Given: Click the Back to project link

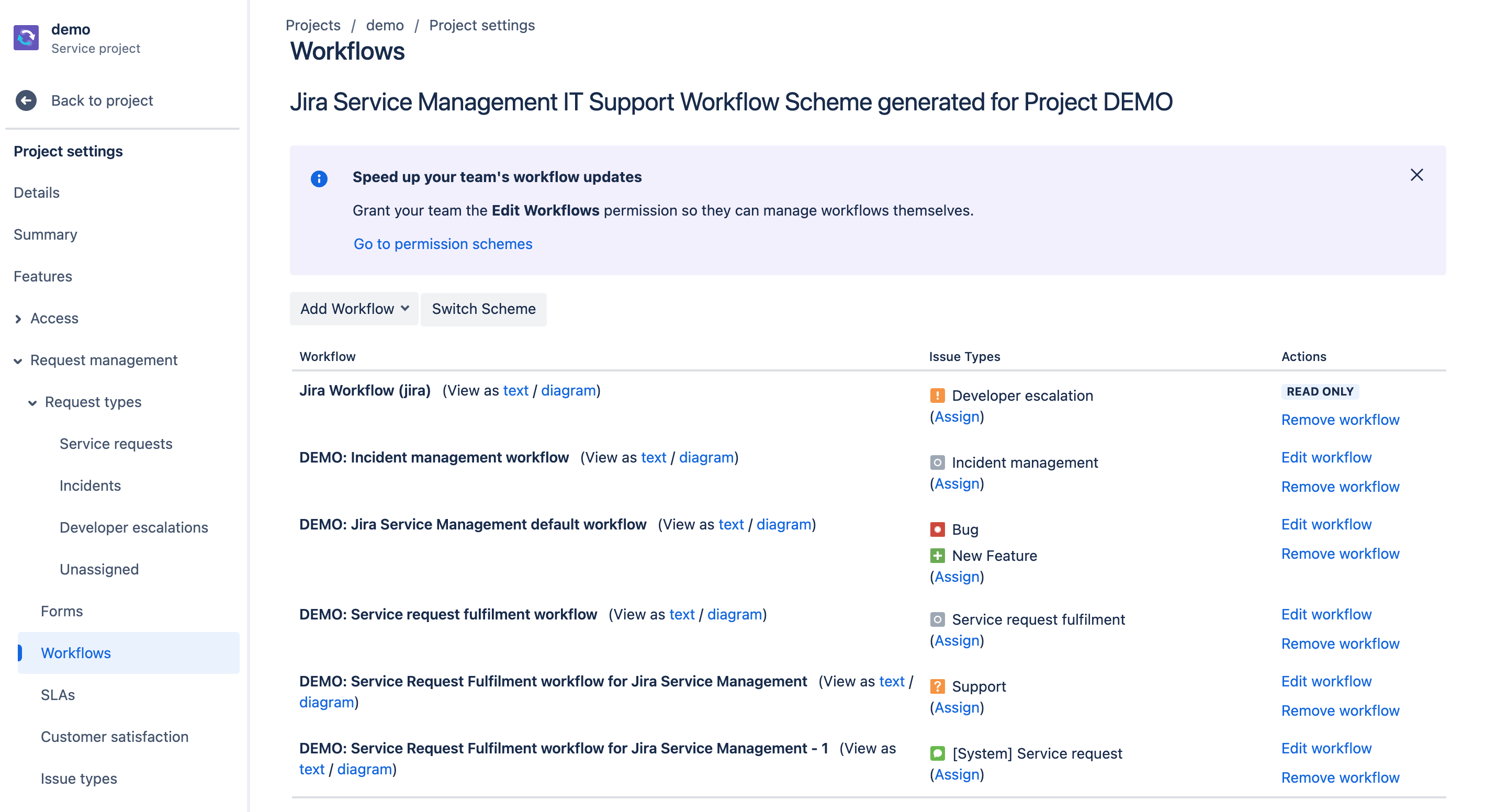Looking at the screenshot, I should 102,100.
